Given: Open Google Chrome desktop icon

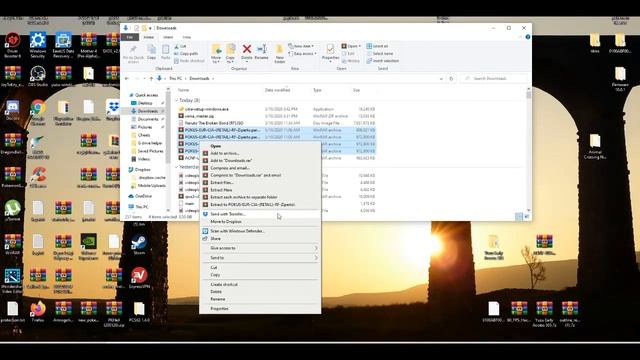Looking at the screenshot, I should pyautogui.click(x=38, y=112).
